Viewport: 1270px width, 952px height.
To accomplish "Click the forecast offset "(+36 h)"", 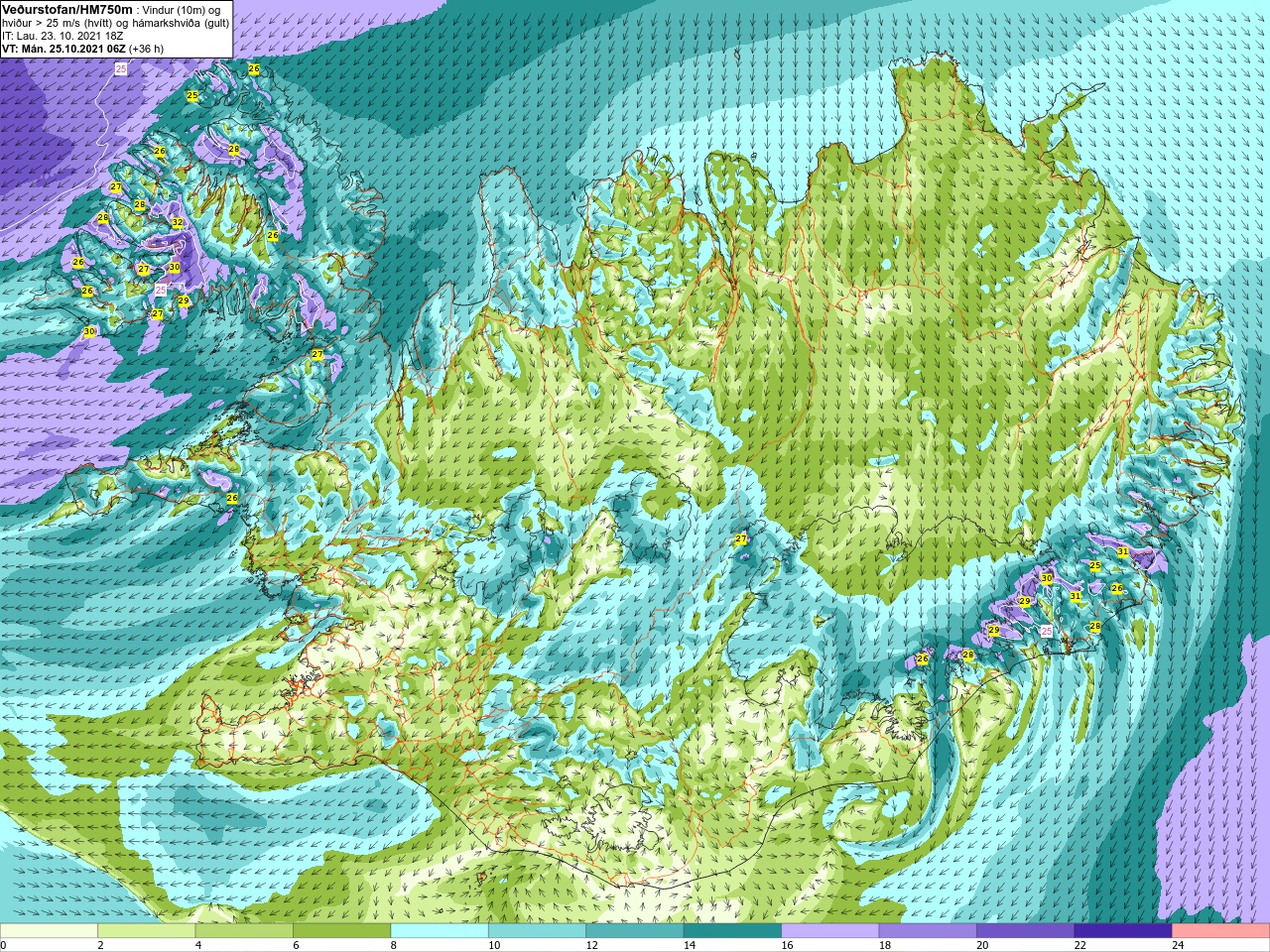I will [x=147, y=48].
